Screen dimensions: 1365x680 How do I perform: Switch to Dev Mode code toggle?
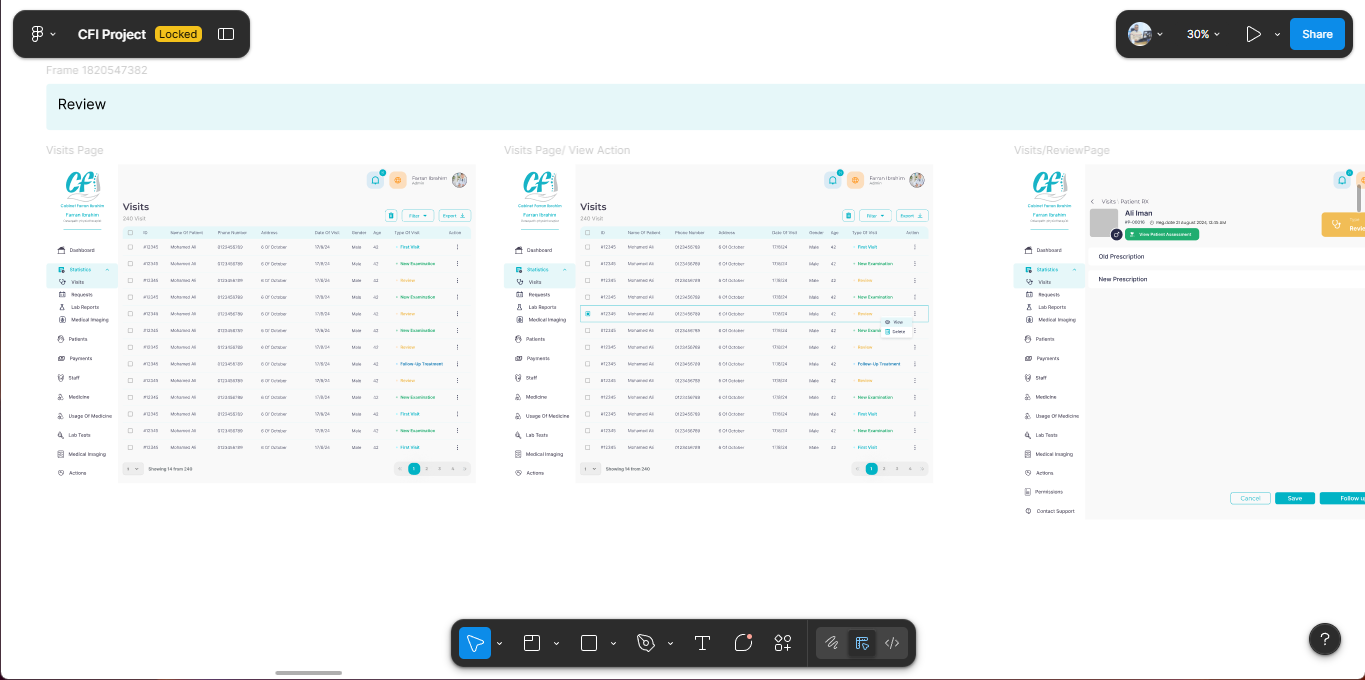pyautogui.click(x=892, y=643)
